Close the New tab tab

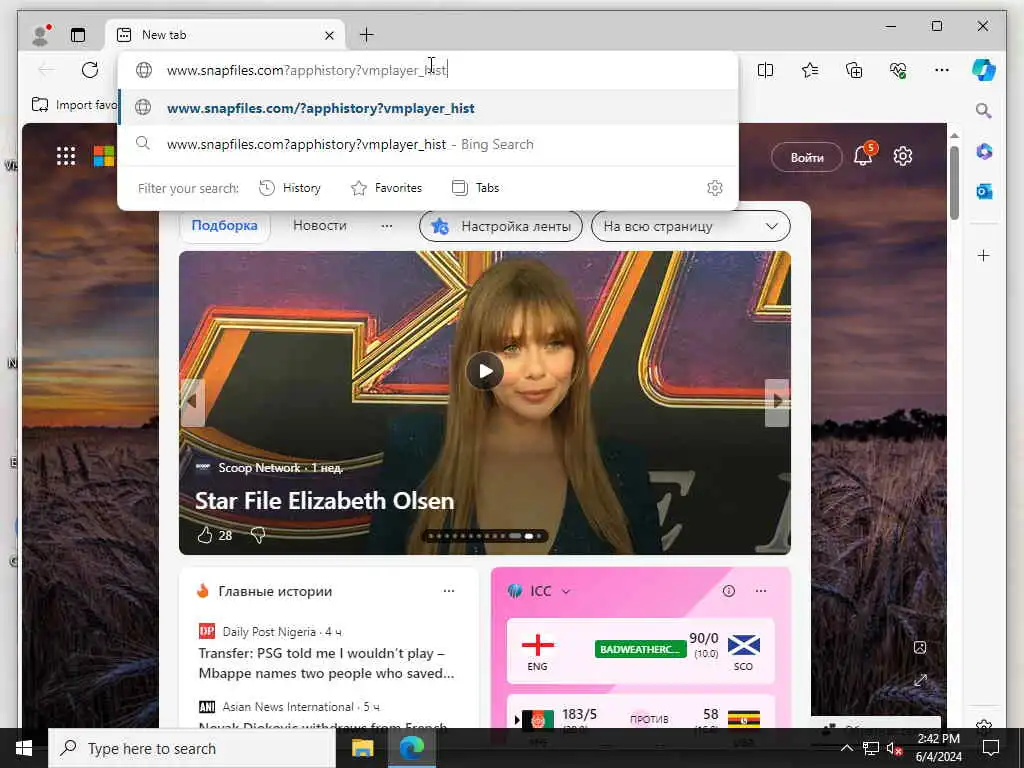click(x=329, y=35)
